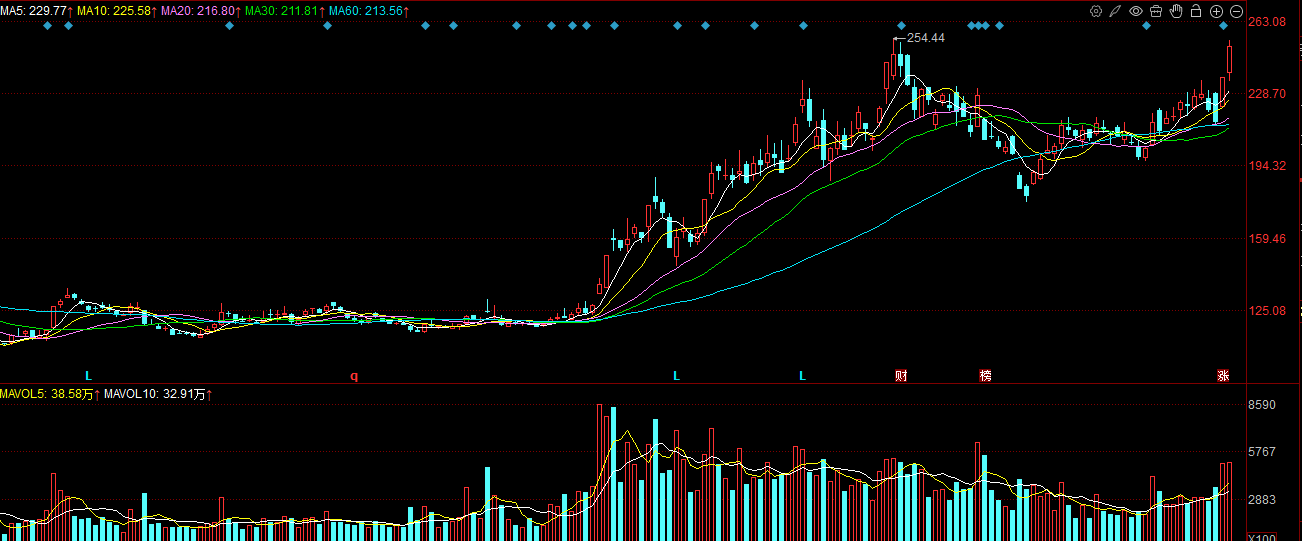Click the 194.32 price axis value
Screen dimensions: 1302x541
tap(1266, 166)
